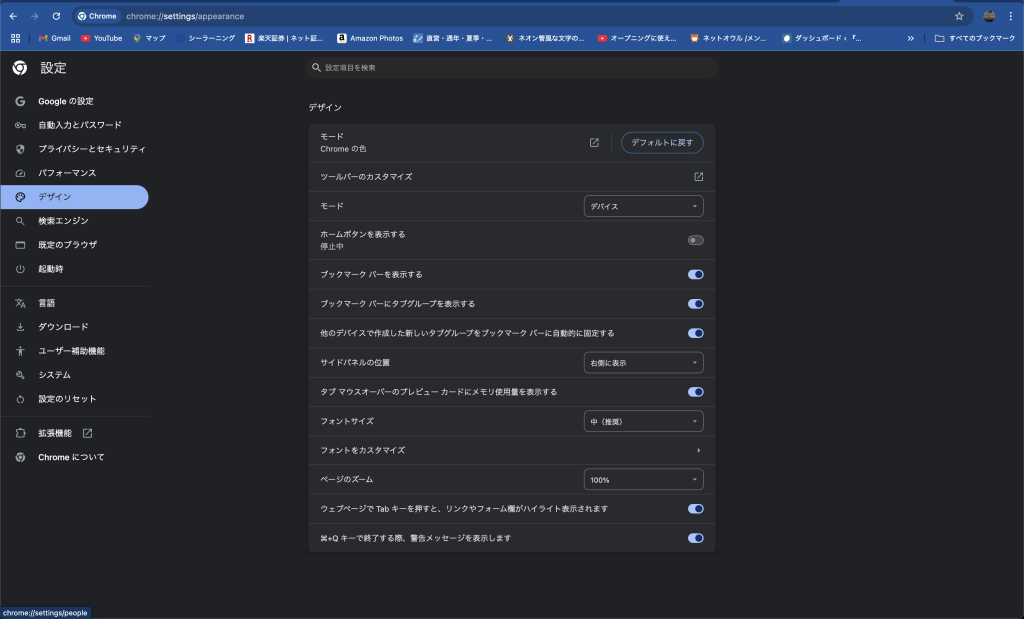
Task: Open Chrome の色 theme external link icon
Action: tap(594, 143)
